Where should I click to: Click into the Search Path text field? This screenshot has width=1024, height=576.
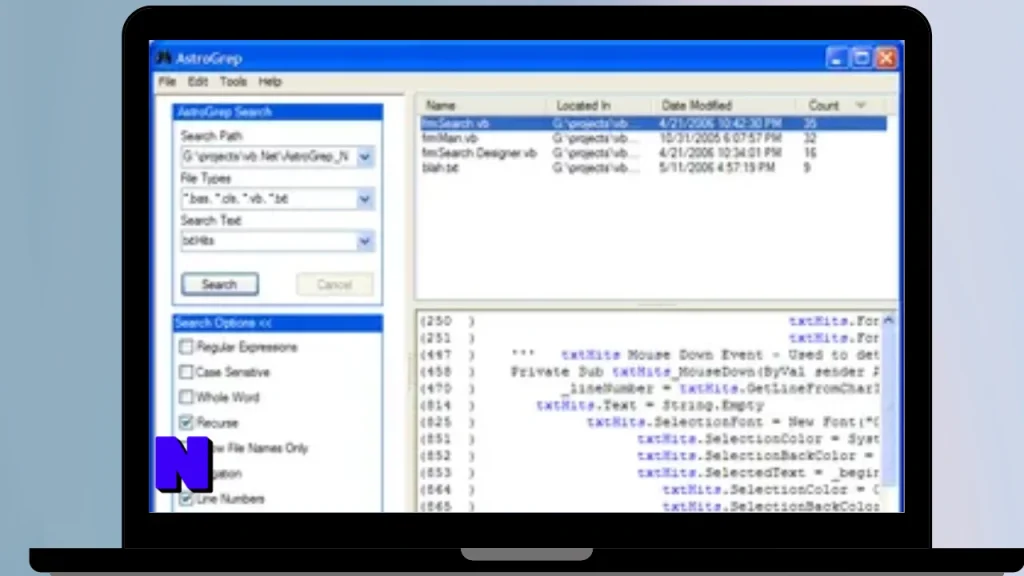click(x=268, y=157)
